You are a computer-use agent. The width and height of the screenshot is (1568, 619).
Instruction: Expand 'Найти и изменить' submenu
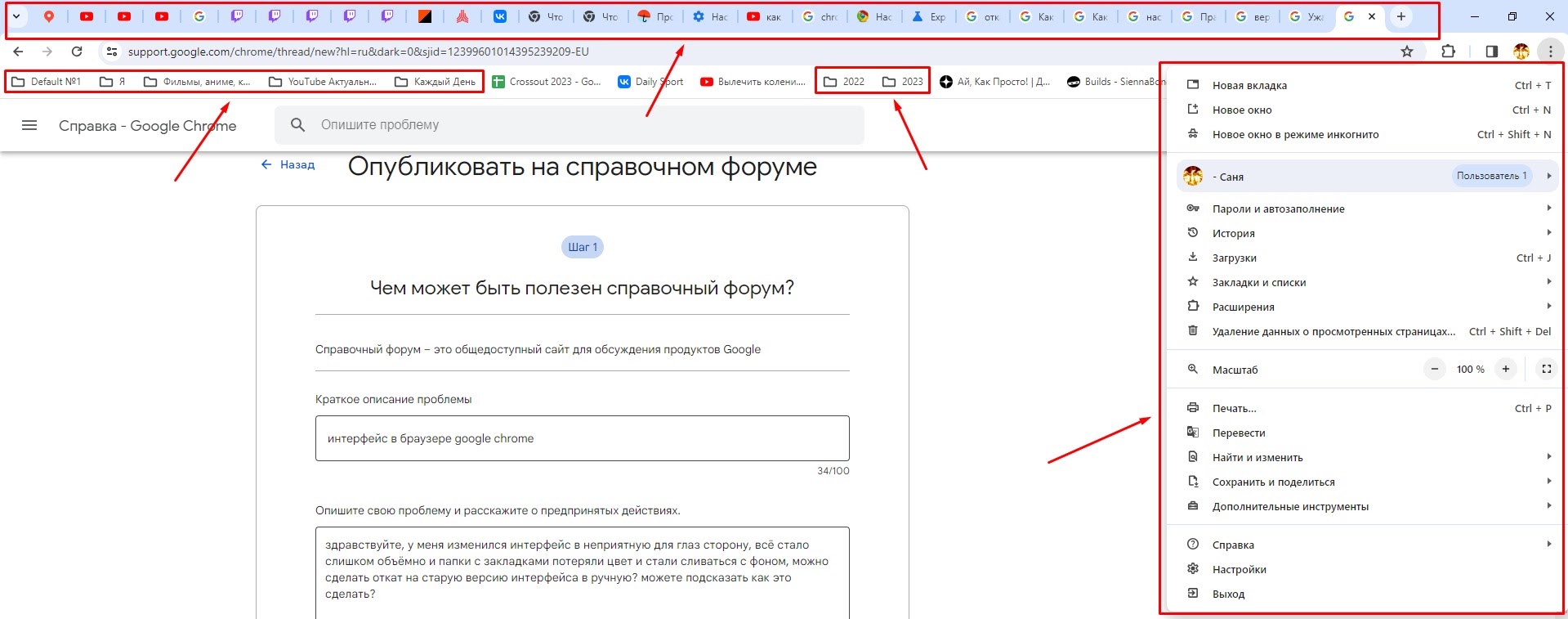click(x=1368, y=457)
